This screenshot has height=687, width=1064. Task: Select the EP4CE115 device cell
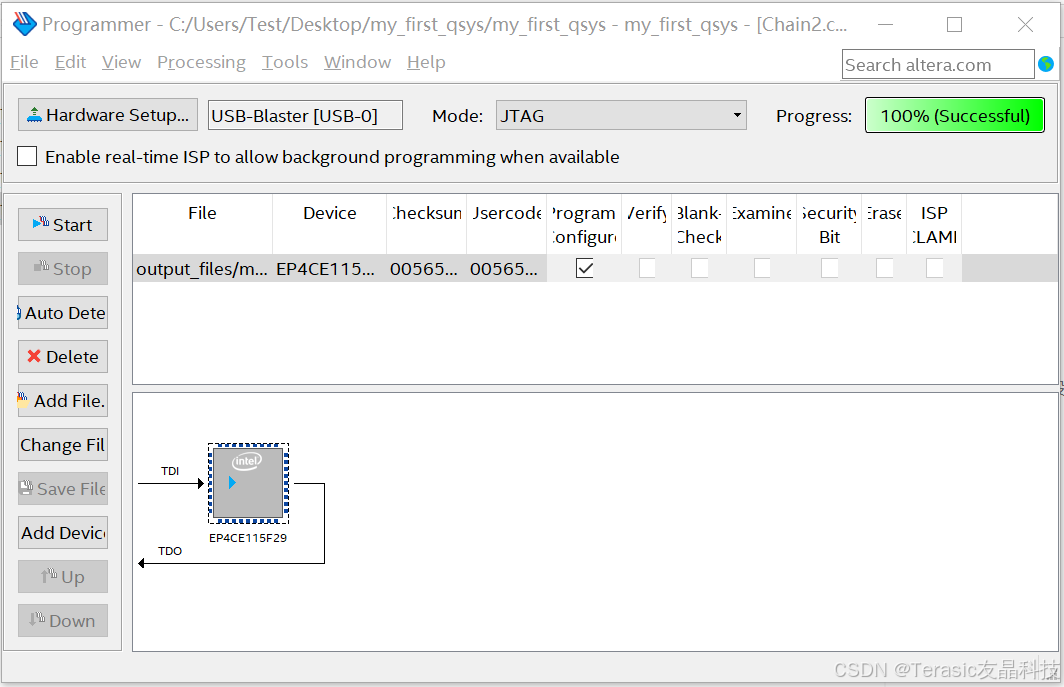[x=329, y=269]
